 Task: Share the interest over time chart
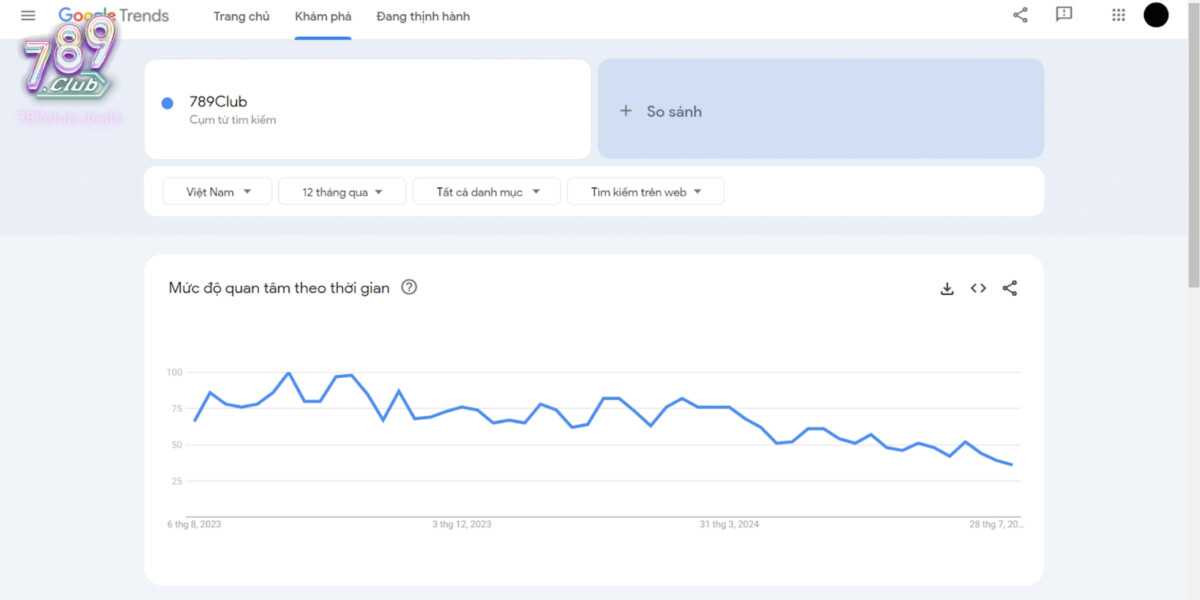1010,288
